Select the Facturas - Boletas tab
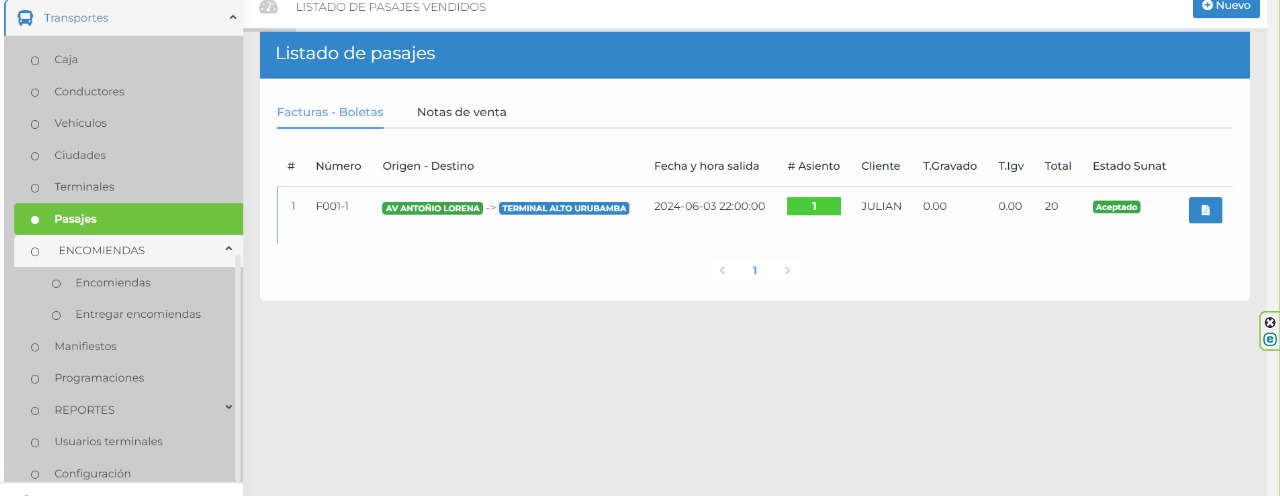The image size is (1280, 496). pos(330,112)
